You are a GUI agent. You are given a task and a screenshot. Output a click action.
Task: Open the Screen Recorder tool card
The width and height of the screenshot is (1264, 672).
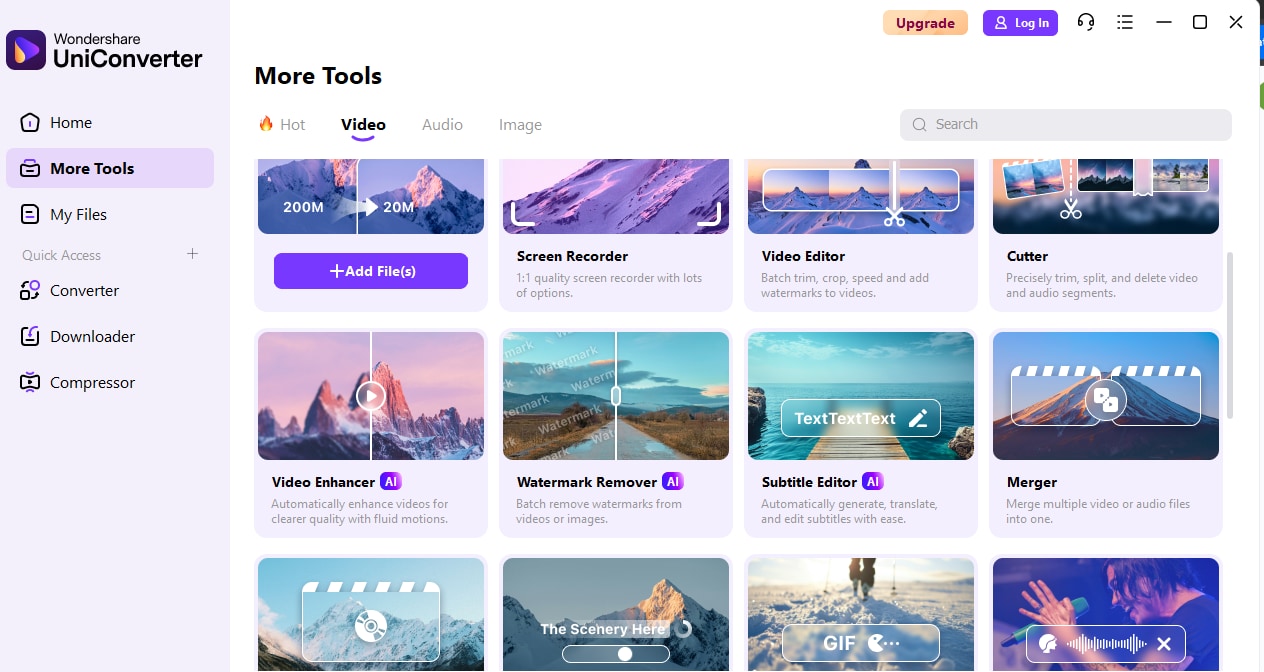(616, 235)
